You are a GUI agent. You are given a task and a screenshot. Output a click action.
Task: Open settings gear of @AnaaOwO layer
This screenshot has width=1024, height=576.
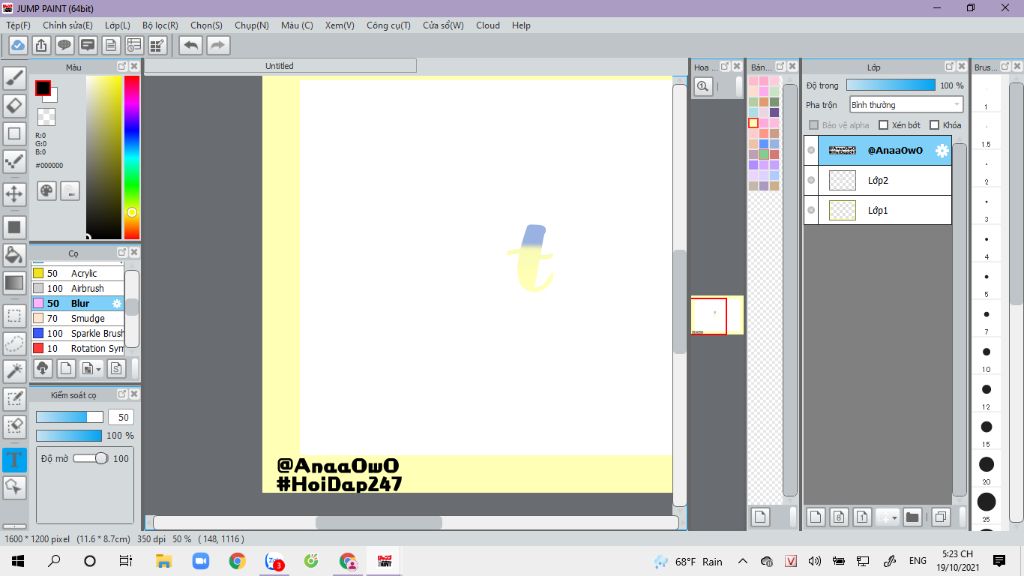(x=941, y=150)
